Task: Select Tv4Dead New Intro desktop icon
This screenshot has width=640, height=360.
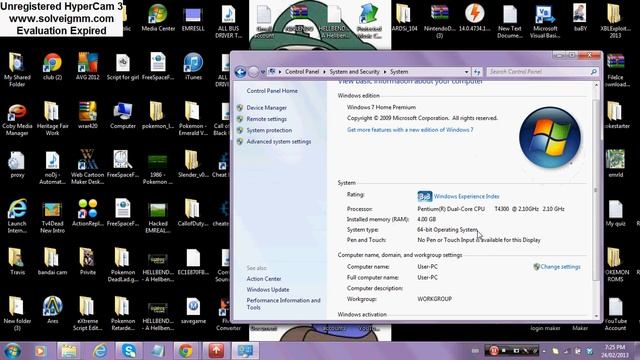Action: click(52, 216)
